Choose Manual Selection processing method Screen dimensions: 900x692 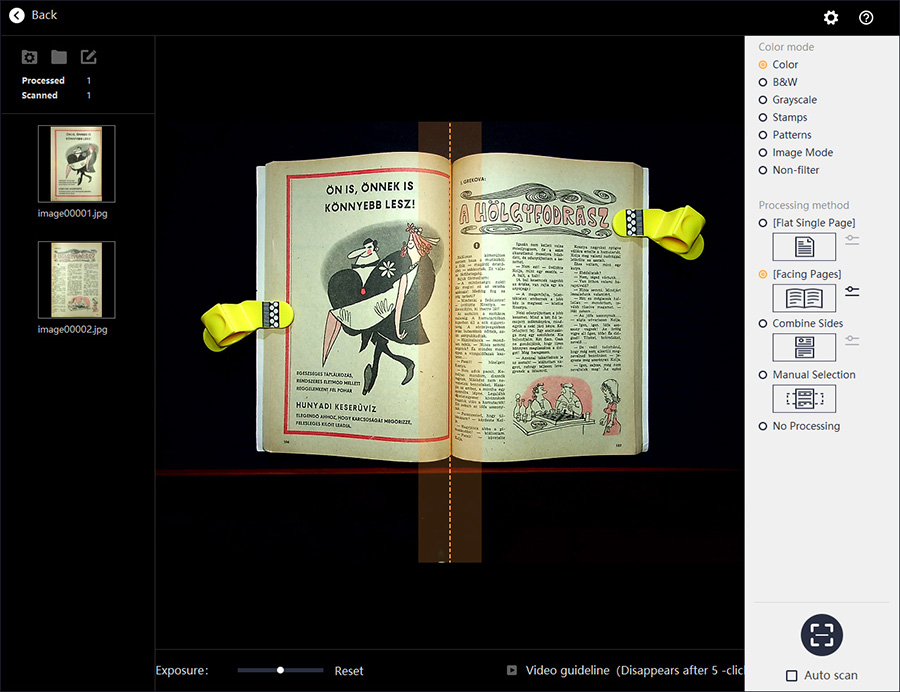coord(807,375)
